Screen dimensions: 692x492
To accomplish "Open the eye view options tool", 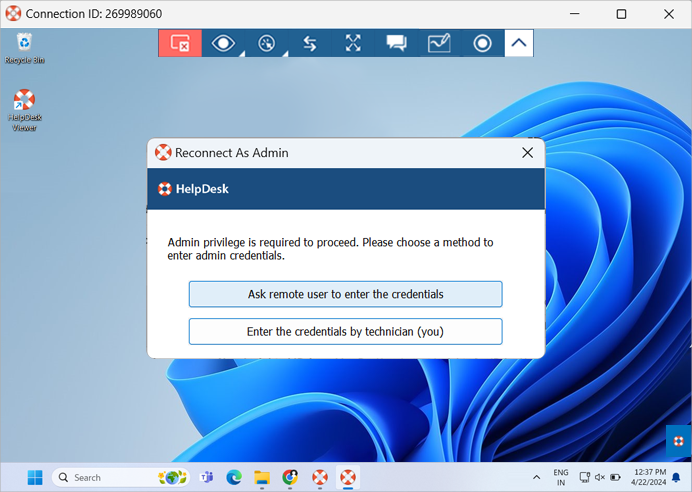I will (223, 43).
